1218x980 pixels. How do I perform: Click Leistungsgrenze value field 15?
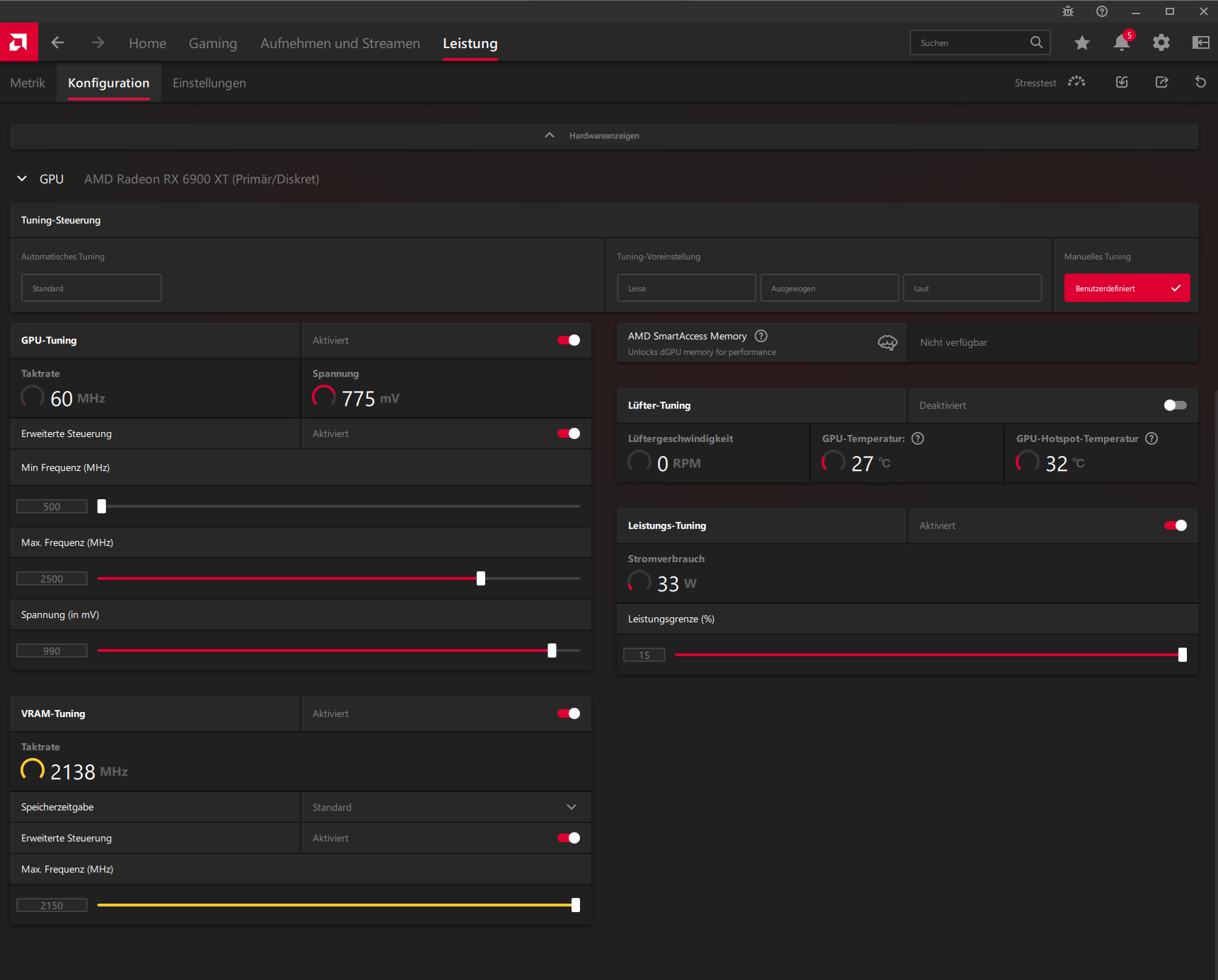coord(644,655)
